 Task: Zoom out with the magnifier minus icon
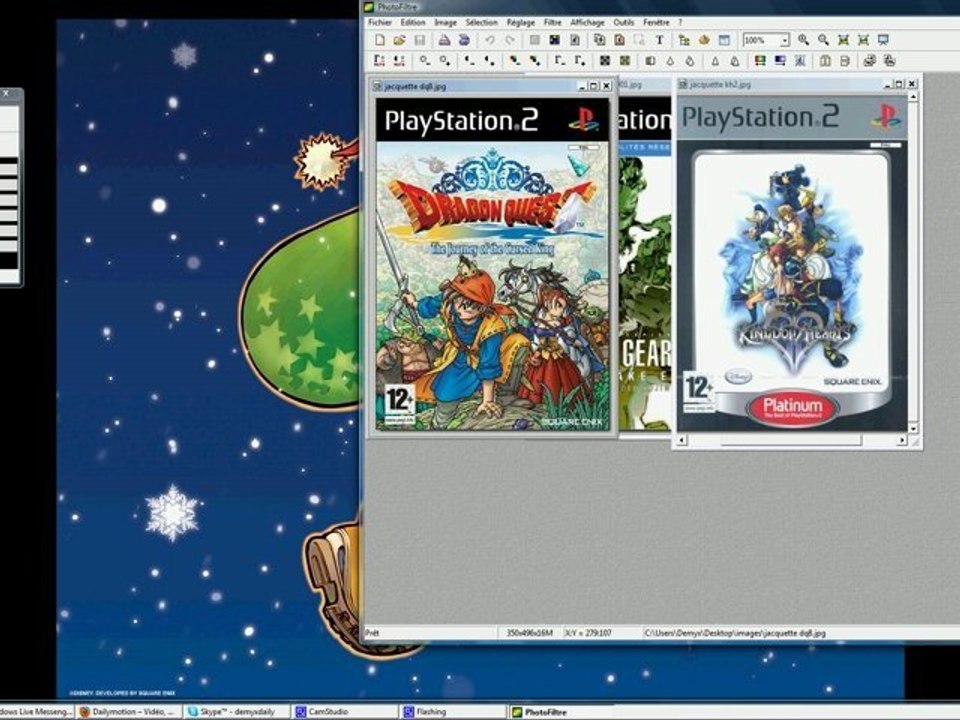[x=823, y=40]
